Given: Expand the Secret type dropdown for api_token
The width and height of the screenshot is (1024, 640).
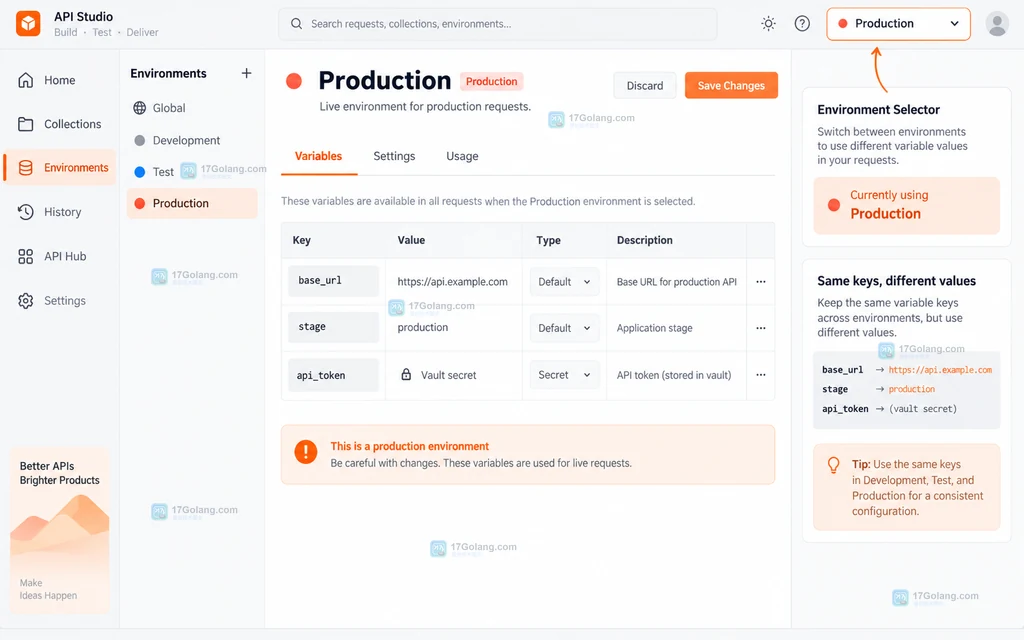Looking at the screenshot, I should 564,375.
